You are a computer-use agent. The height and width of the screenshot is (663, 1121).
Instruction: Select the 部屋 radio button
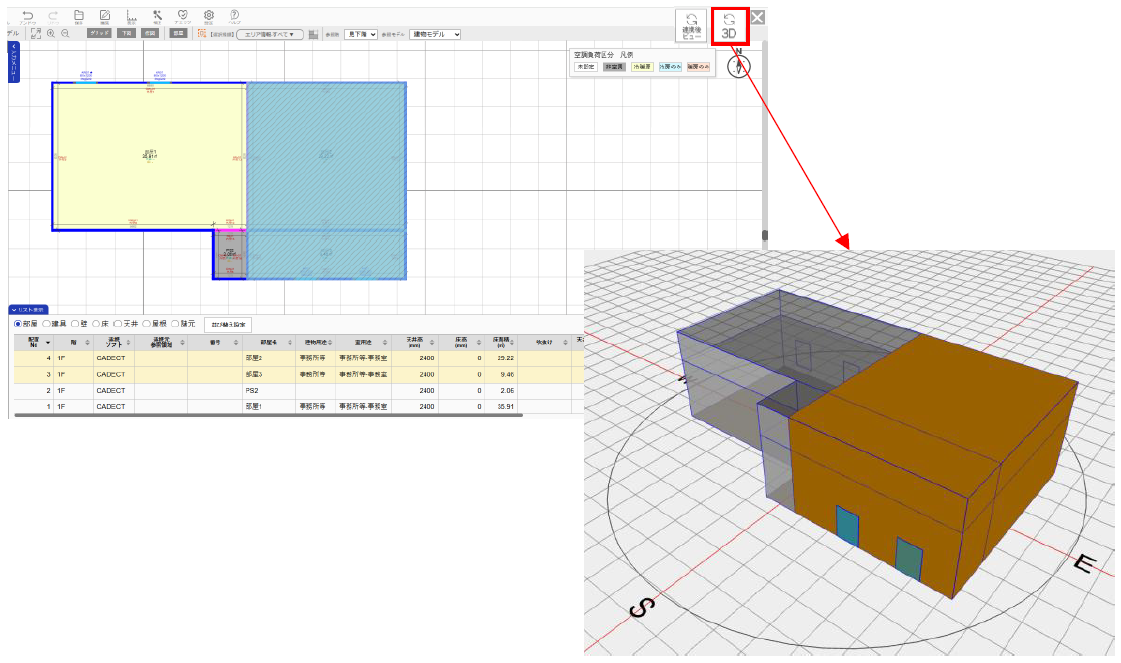tap(17, 324)
